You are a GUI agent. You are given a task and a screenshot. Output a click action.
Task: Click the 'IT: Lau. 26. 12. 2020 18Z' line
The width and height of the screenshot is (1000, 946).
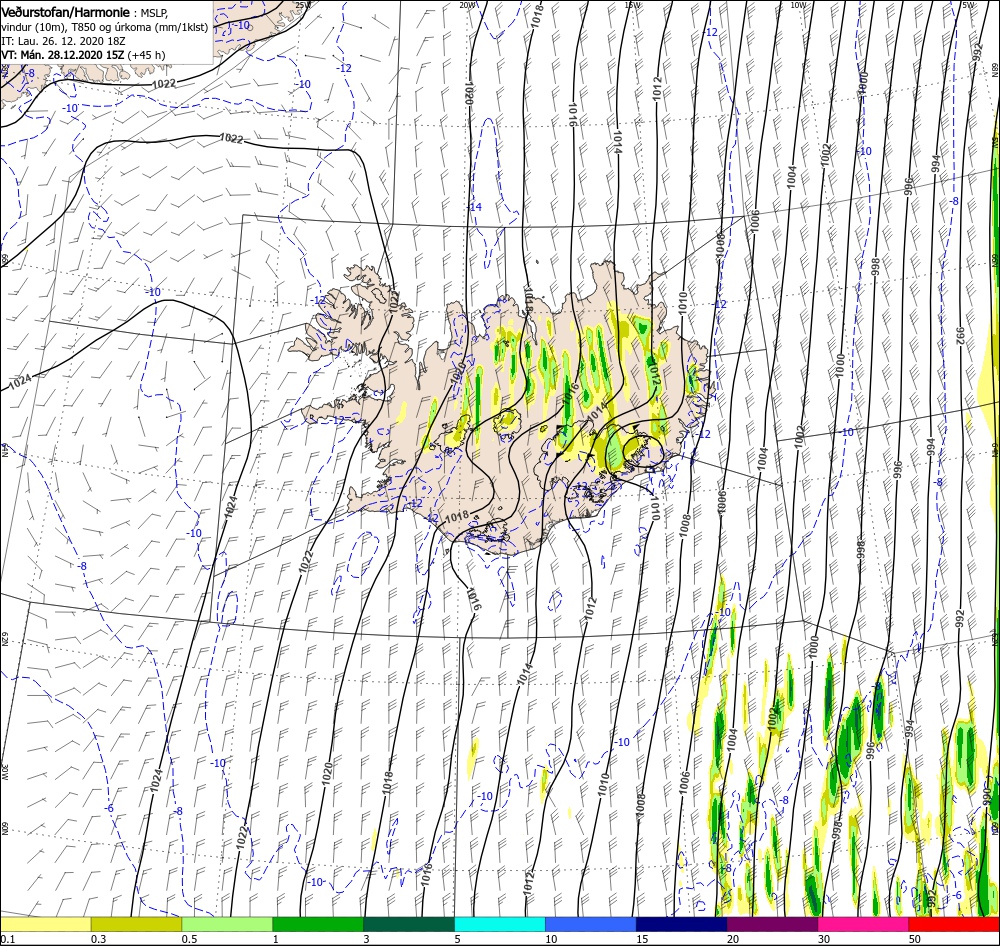click(64, 41)
